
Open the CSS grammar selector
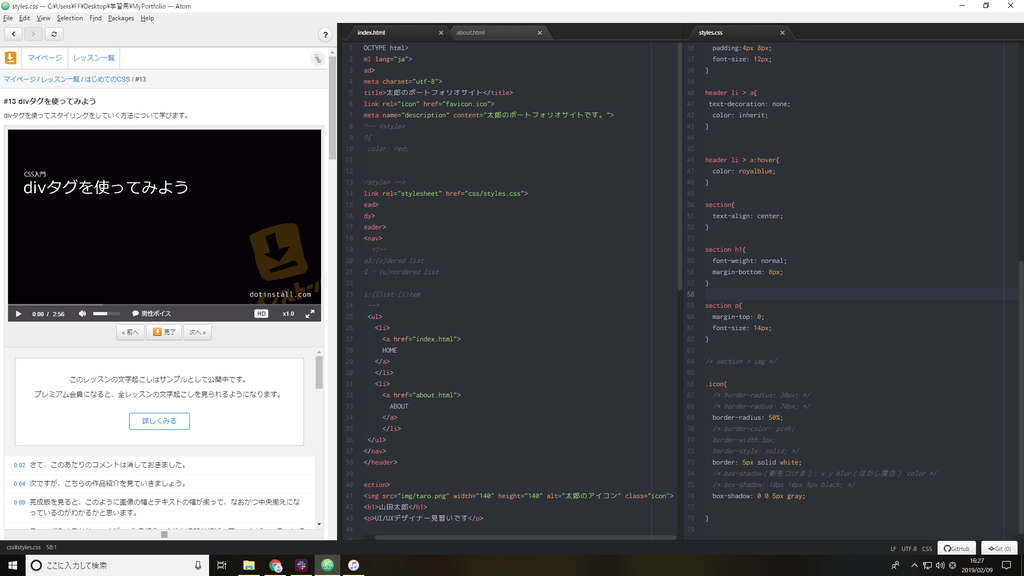coord(927,549)
